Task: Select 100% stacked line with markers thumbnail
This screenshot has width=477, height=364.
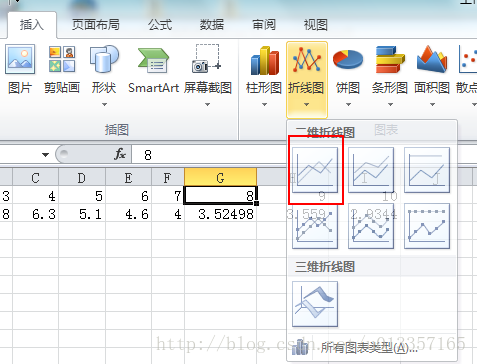Action: [x=427, y=226]
